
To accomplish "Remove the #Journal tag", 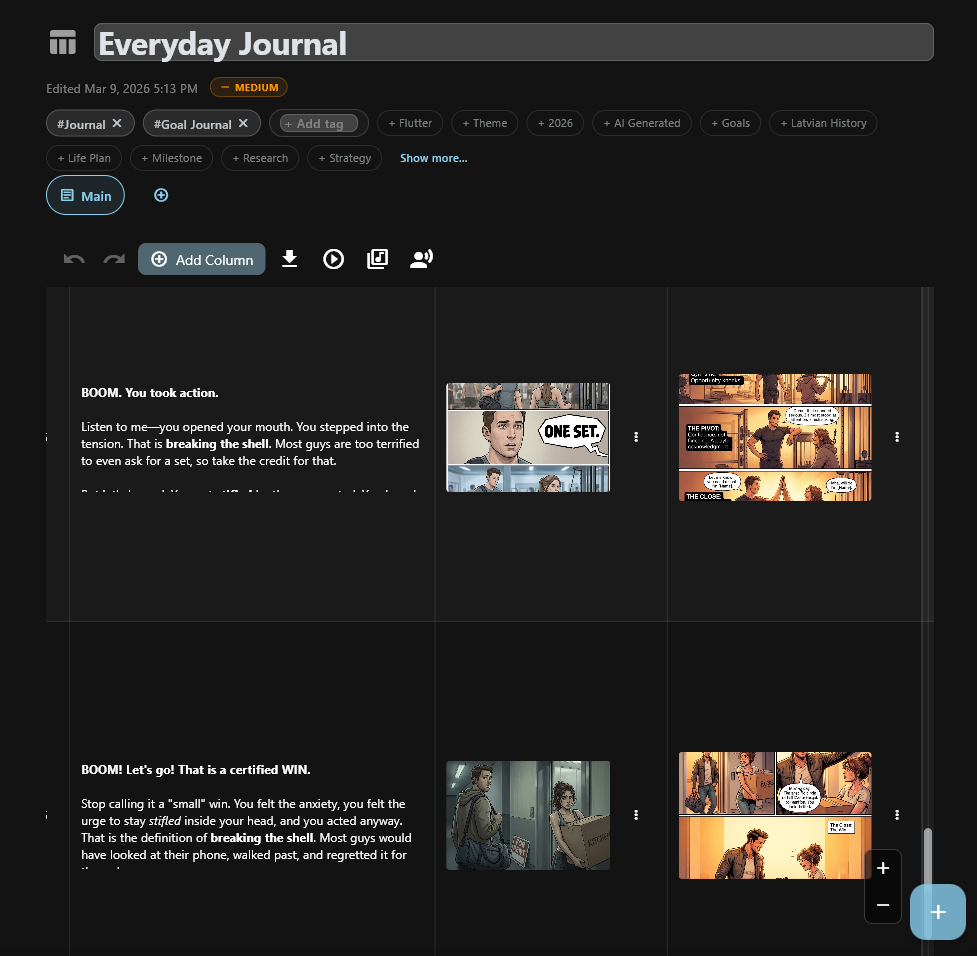I will pyautogui.click(x=117, y=123).
